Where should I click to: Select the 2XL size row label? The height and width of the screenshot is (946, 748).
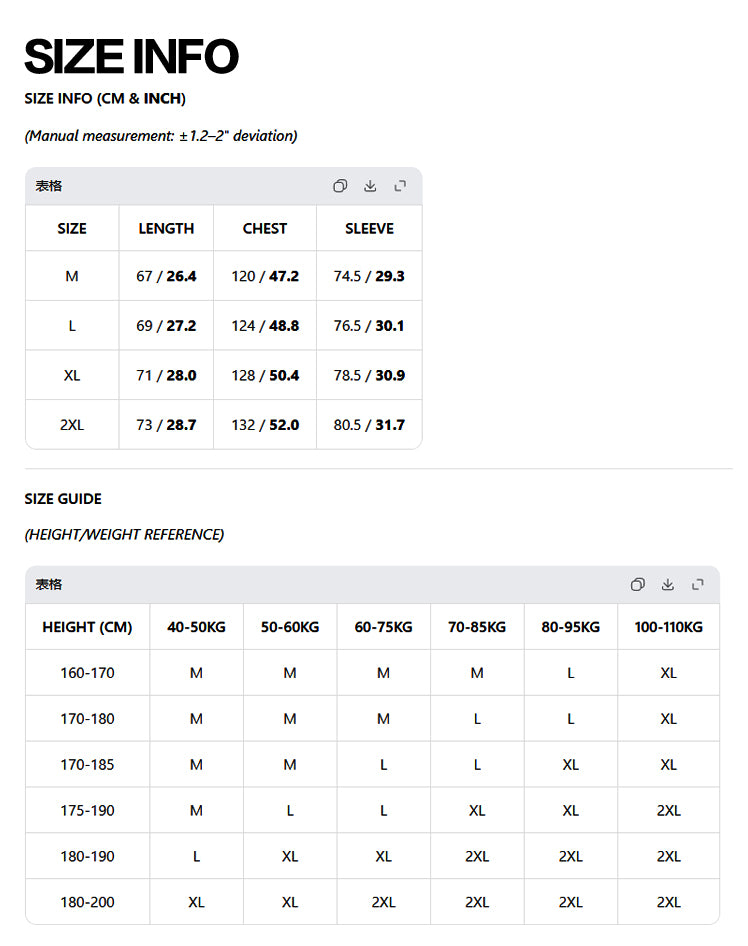coord(72,425)
